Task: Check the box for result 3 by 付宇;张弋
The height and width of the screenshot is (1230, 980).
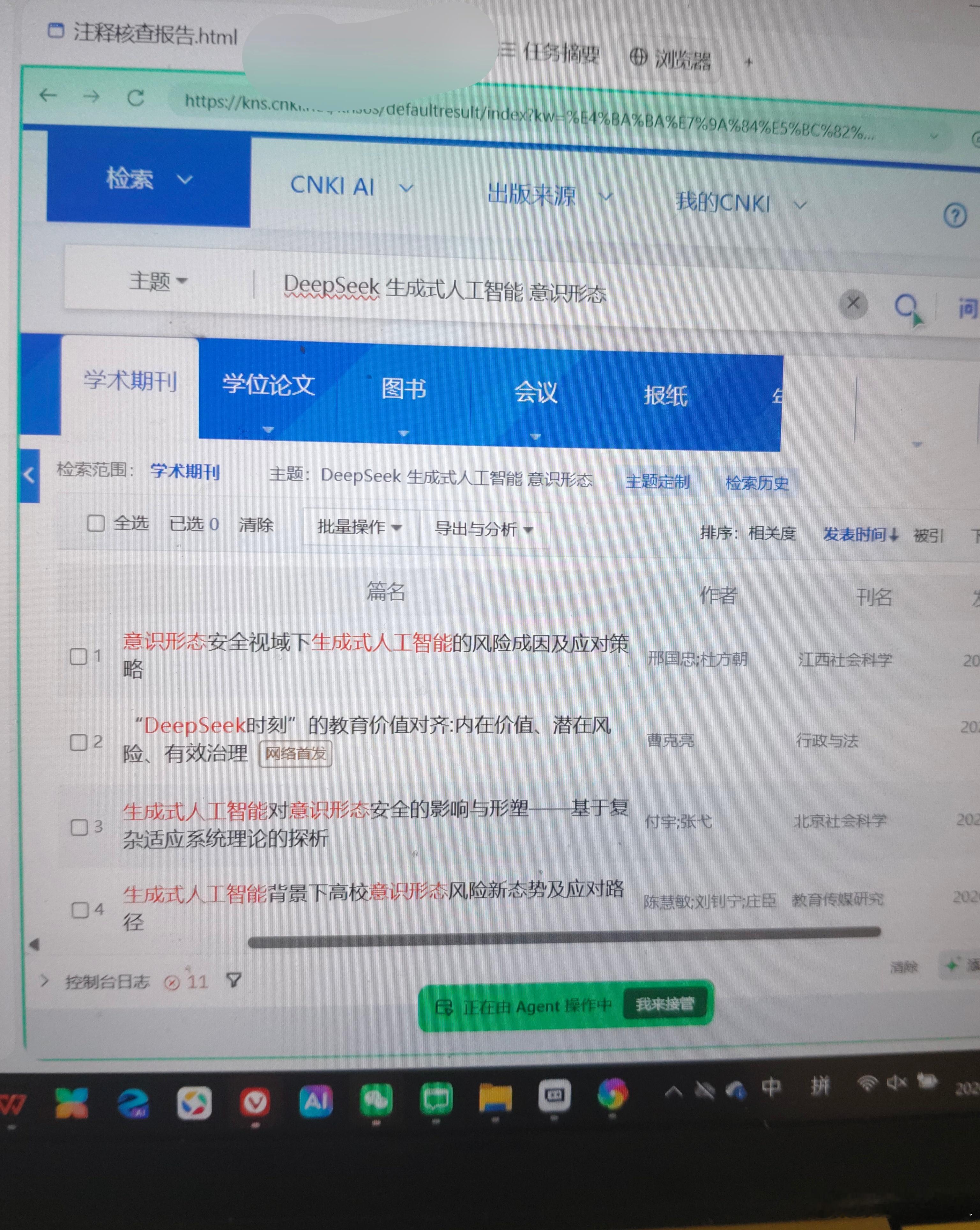Action: 79,827
